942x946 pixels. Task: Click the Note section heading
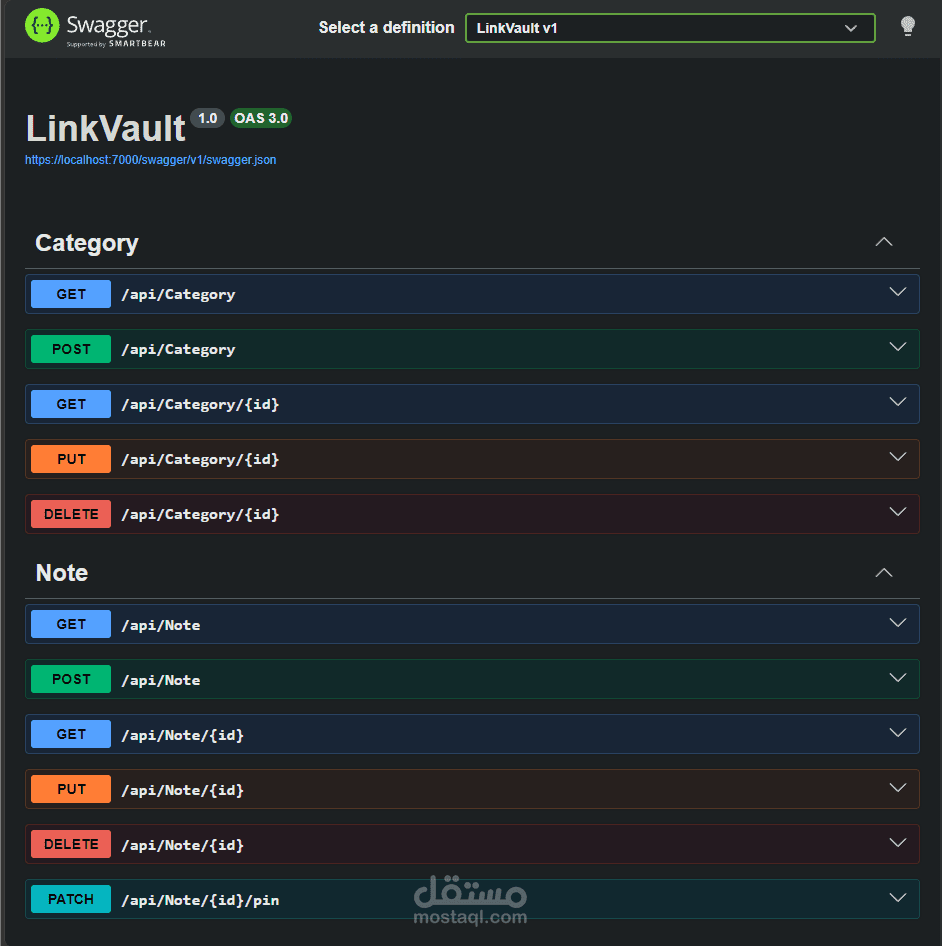(62, 573)
